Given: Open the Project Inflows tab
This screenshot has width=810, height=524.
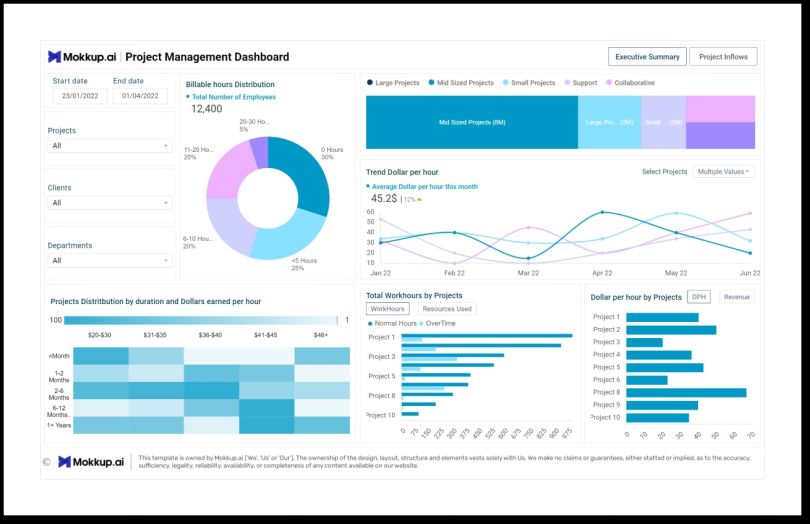Looking at the screenshot, I should click(x=723, y=57).
